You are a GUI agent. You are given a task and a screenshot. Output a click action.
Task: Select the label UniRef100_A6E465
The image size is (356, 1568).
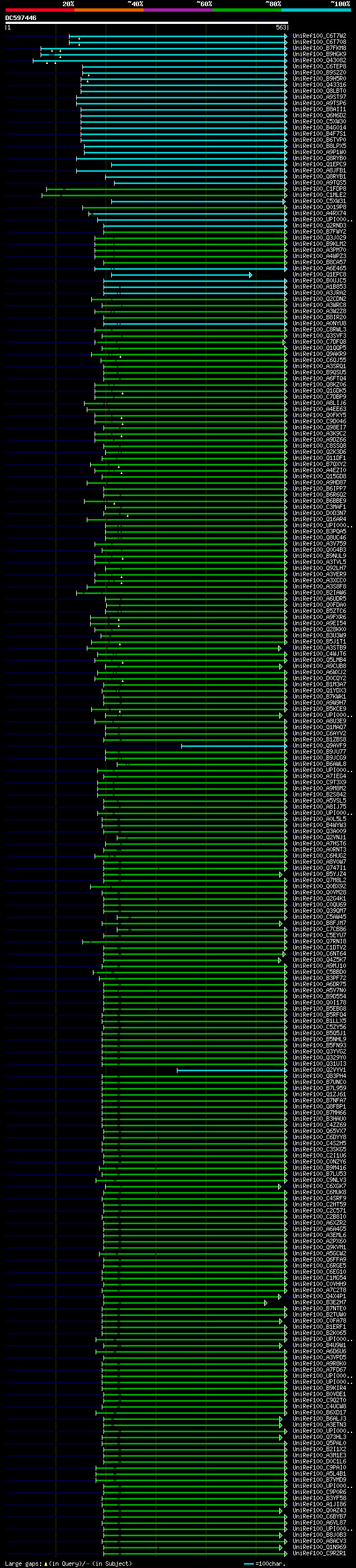319,269
